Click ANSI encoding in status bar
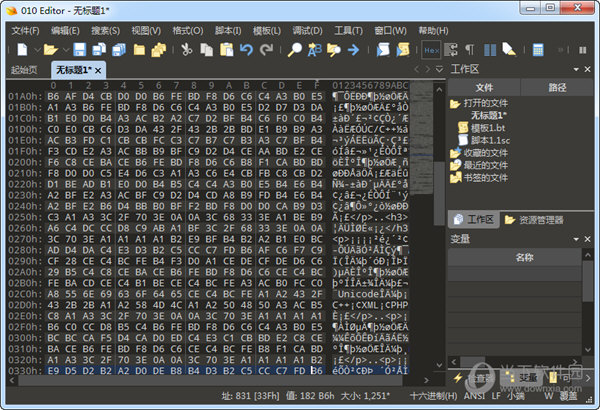 click(474, 395)
